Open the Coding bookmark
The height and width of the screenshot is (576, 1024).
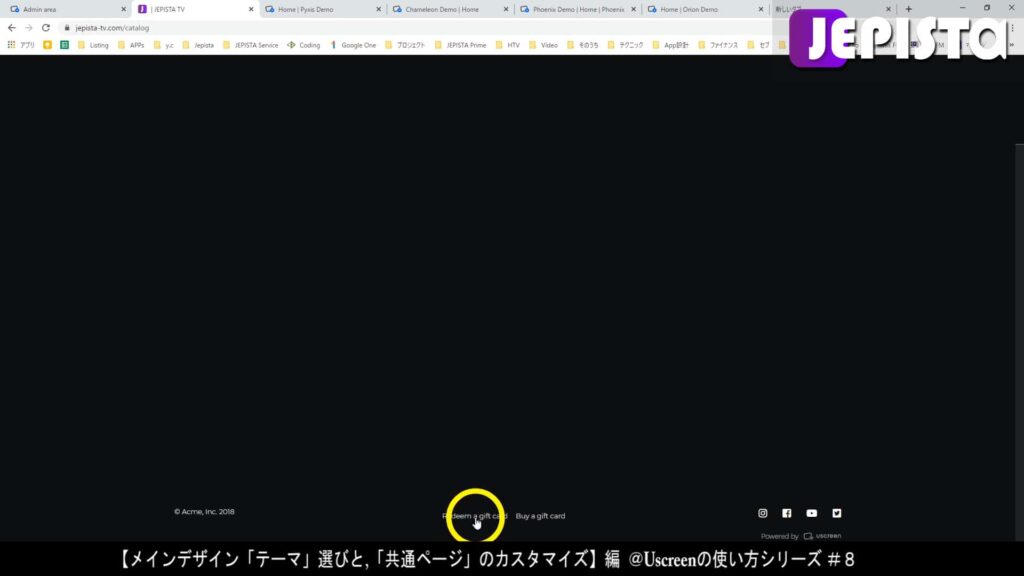pos(304,45)
